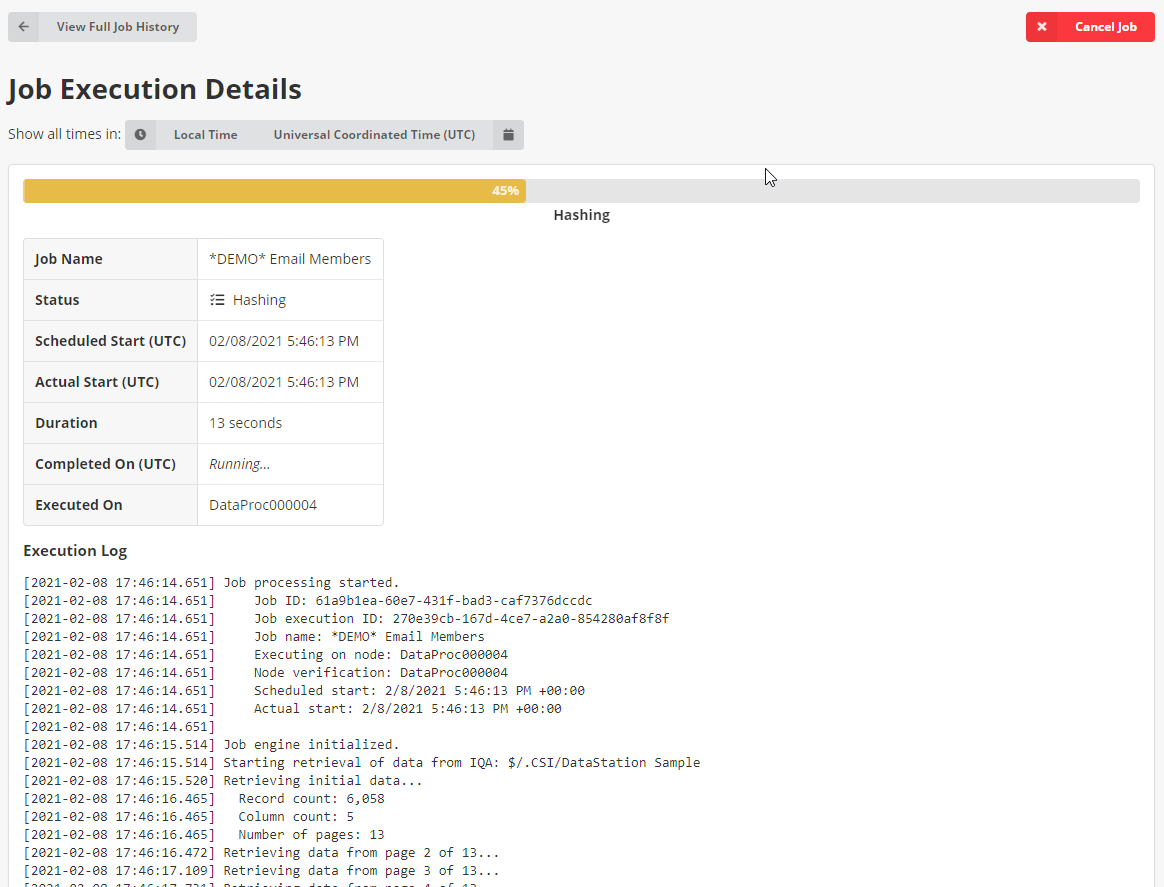Switch times to Local Time

pyautogui.click(x=205, y=135)
